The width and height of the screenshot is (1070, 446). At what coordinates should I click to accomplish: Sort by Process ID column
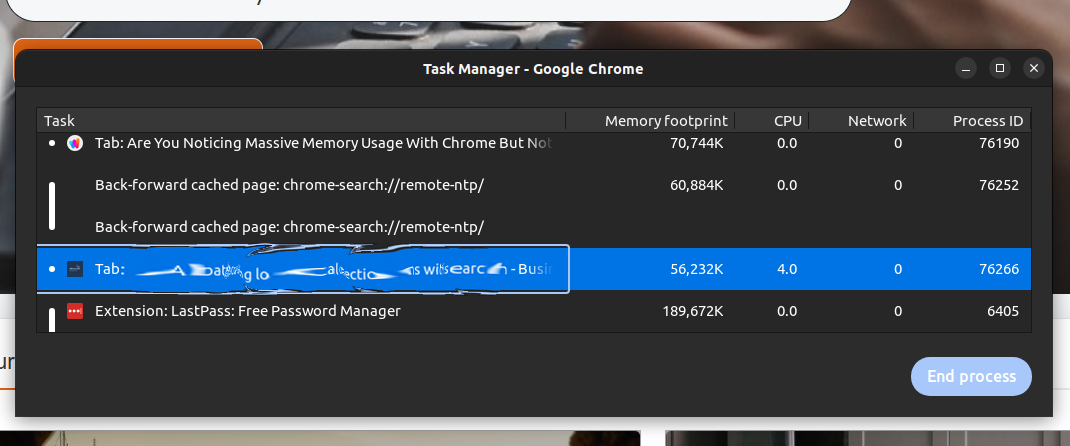(x=972, y=121)
